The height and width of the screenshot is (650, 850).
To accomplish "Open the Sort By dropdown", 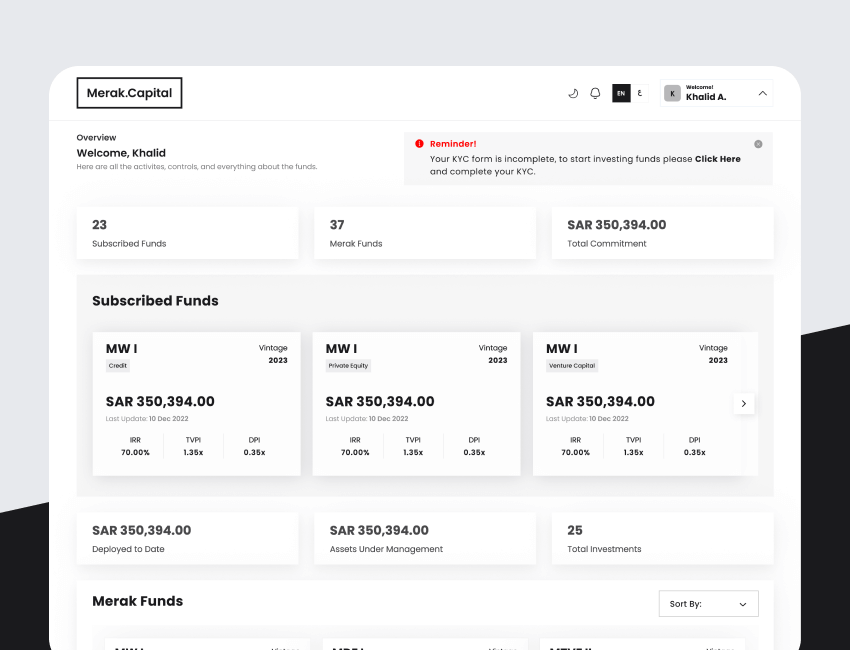I will [x=709, y=604].
